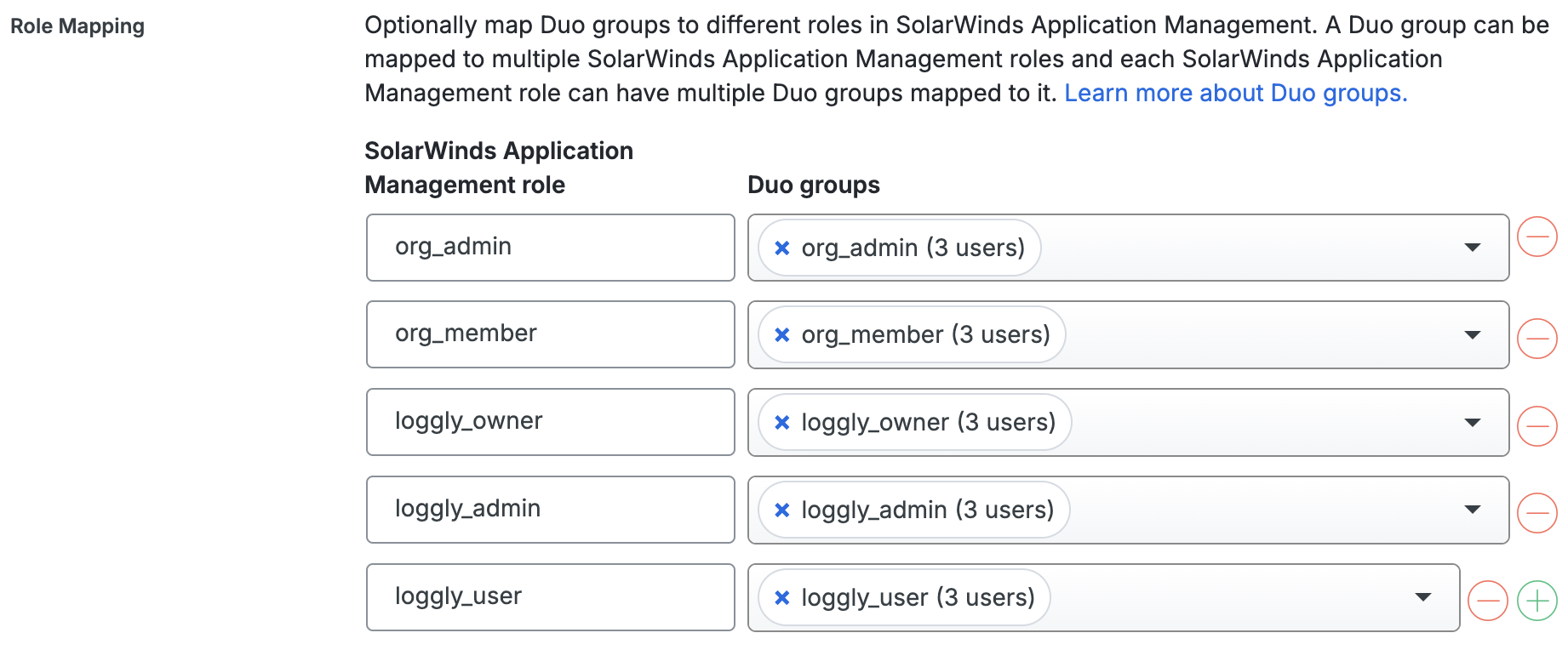Expand Duo groups dropdown for org_admin
The image size is (1568, 650).
[1472, 248]
